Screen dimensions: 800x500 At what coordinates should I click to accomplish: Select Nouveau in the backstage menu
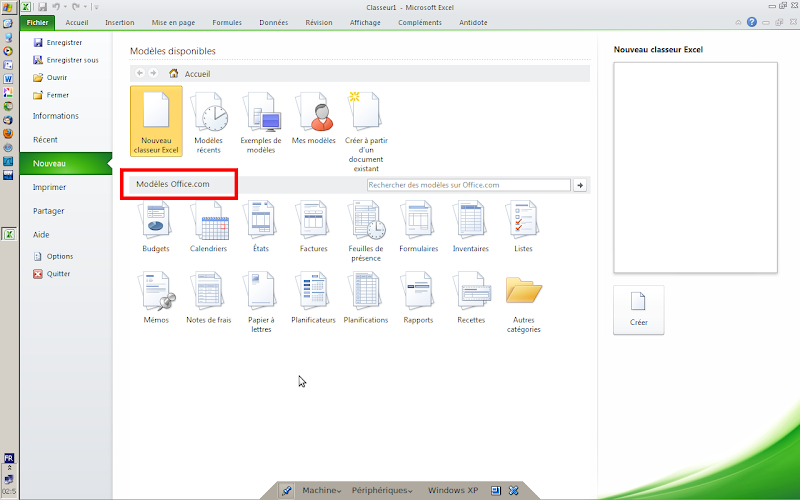[66, 163]
